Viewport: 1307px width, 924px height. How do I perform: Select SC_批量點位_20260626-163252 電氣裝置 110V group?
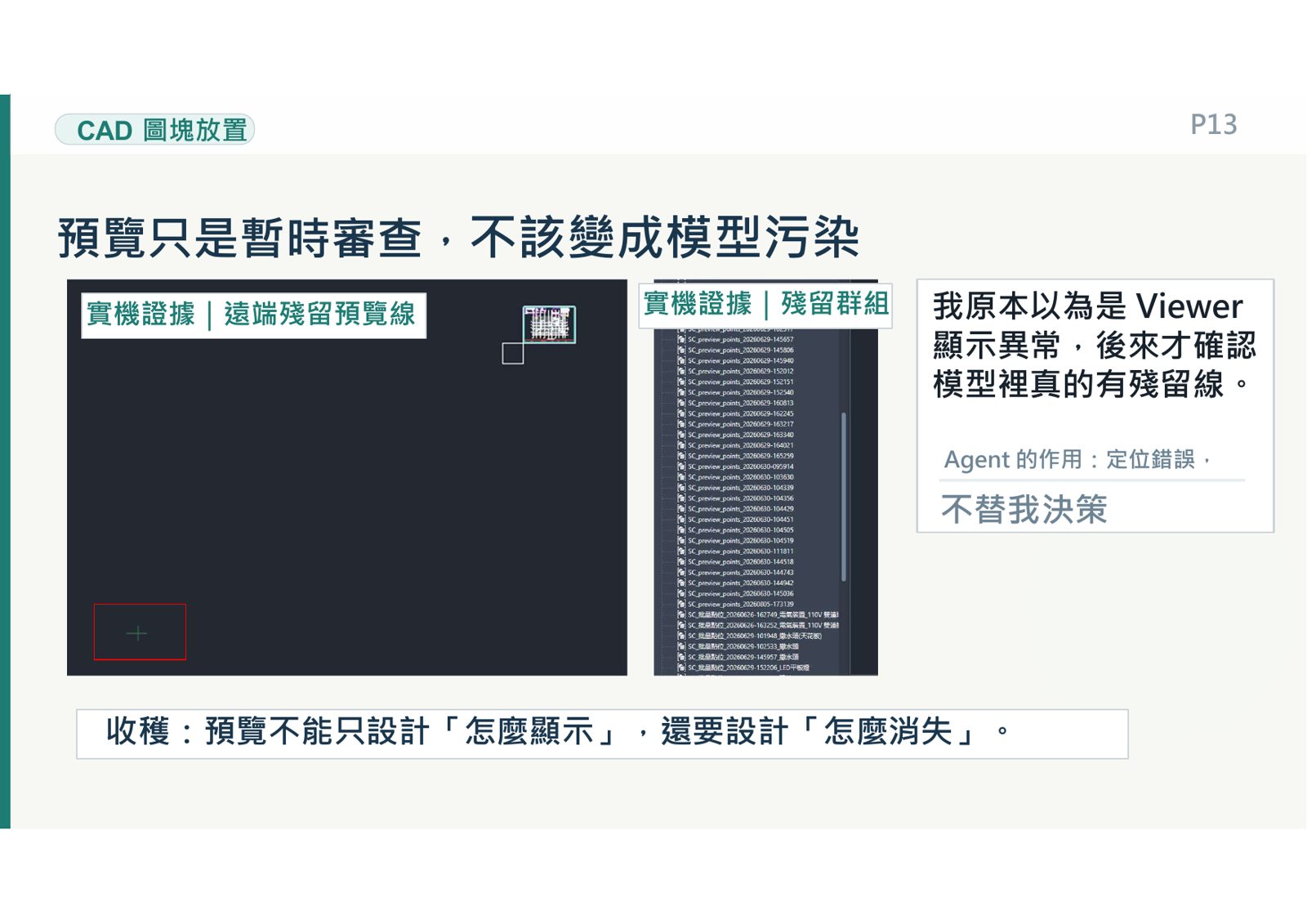(x=763, y=626)
